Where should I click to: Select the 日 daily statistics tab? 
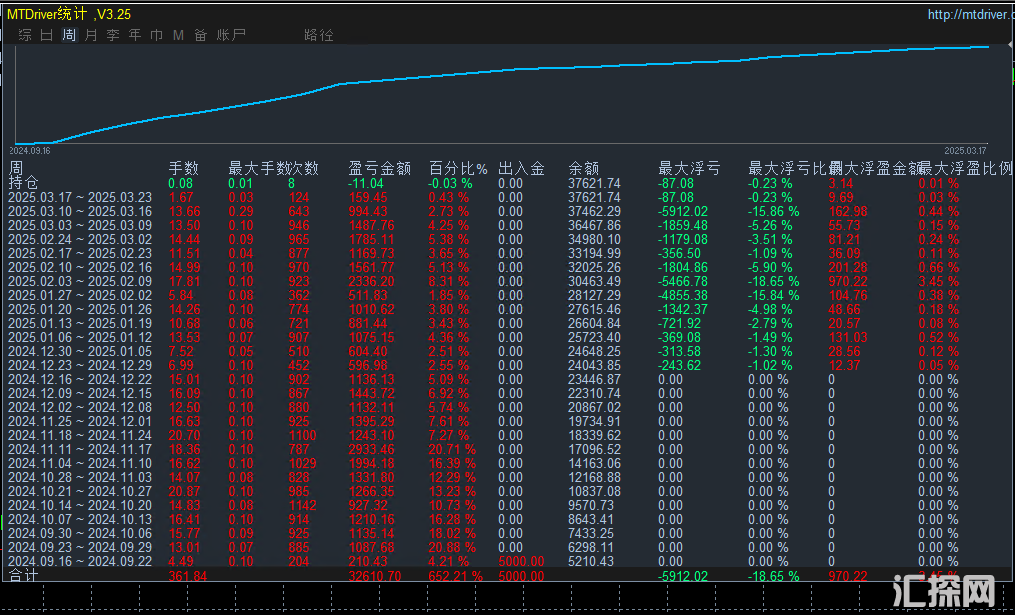47,35
